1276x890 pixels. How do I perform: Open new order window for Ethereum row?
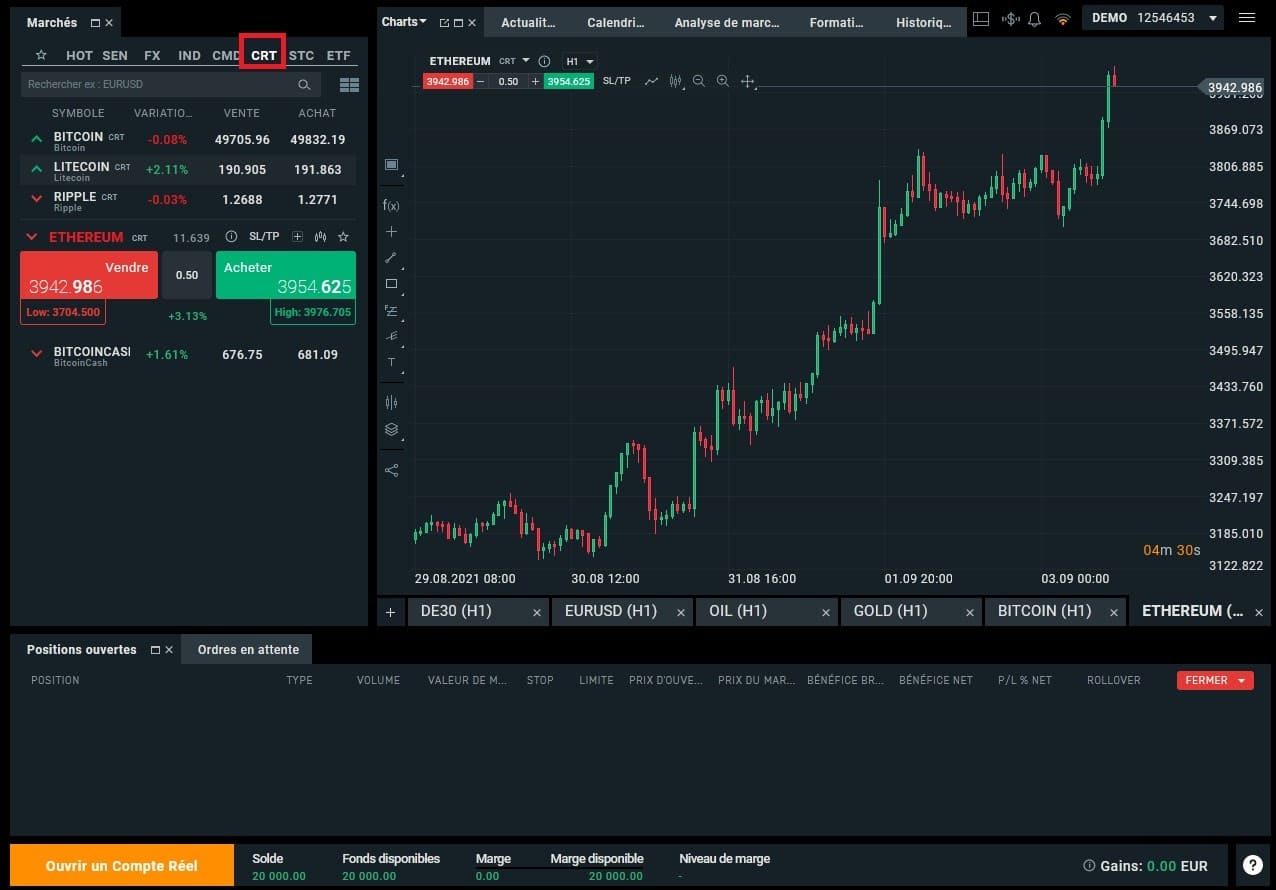[297, 237]
